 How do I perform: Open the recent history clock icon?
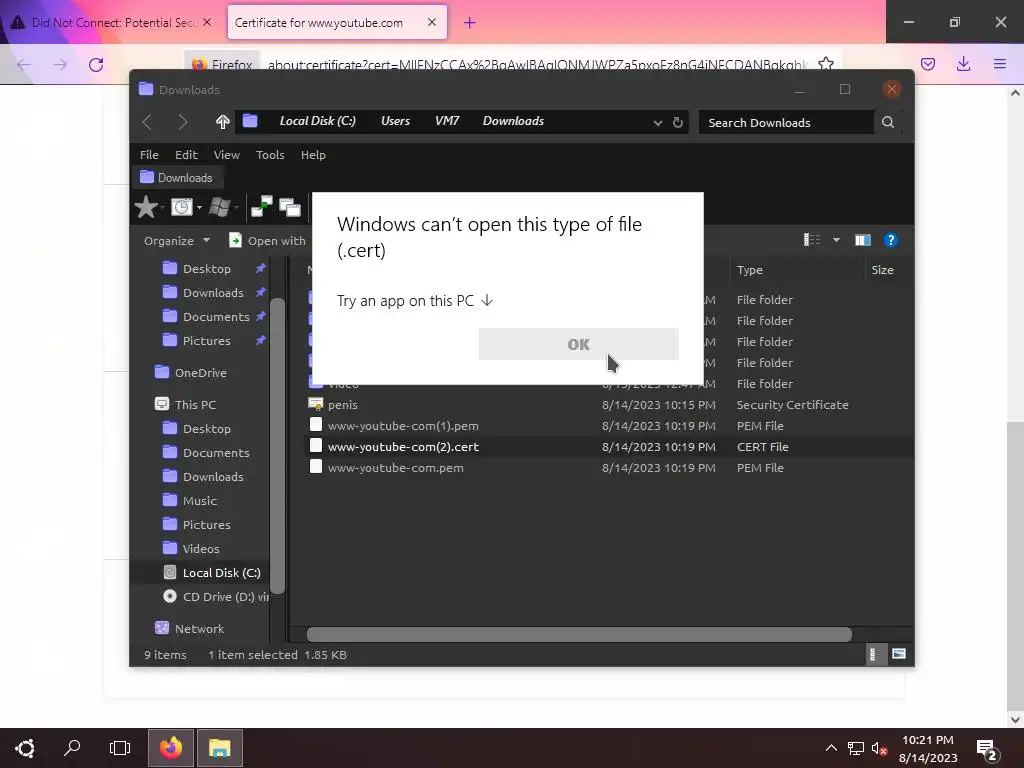click(182, 208)
